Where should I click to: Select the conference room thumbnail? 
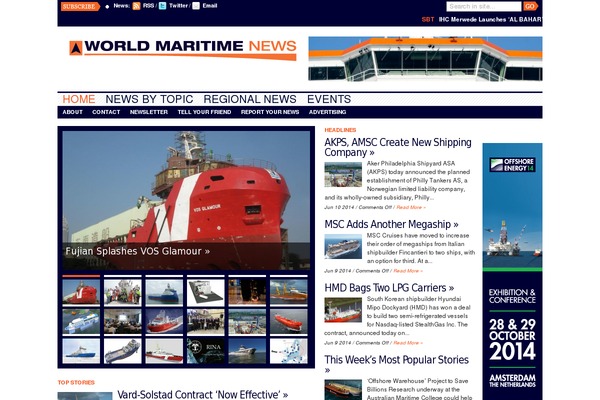coord(122,322)
